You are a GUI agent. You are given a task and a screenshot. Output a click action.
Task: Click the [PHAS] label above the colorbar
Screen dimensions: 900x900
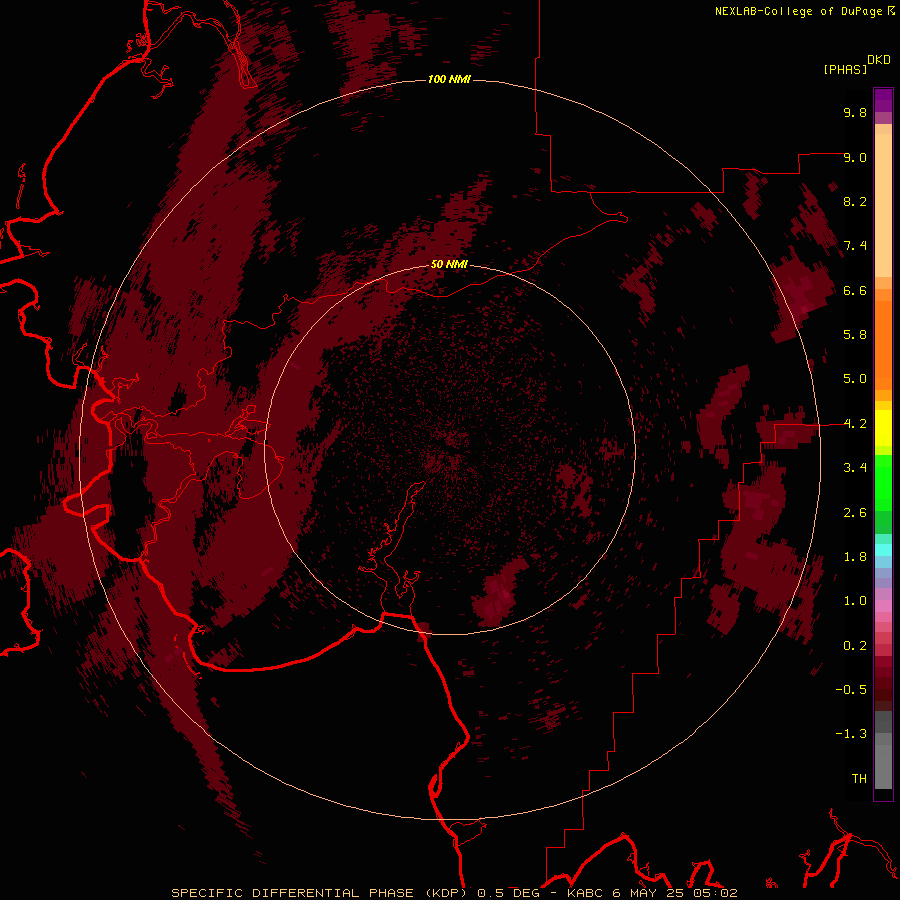click(x=845, y=69)
